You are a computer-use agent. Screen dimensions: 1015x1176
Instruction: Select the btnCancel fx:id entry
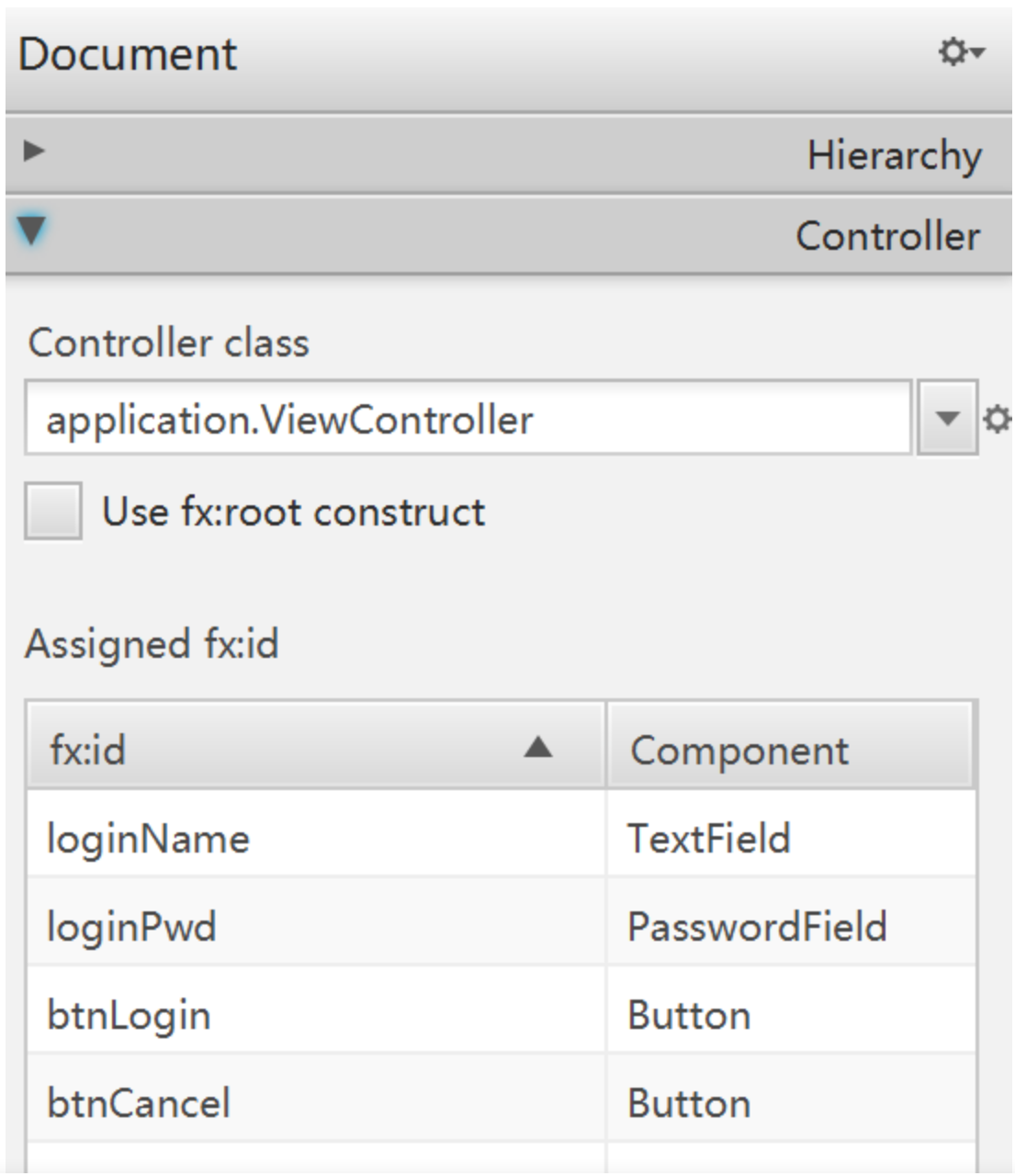click(x=139, y=1102)
